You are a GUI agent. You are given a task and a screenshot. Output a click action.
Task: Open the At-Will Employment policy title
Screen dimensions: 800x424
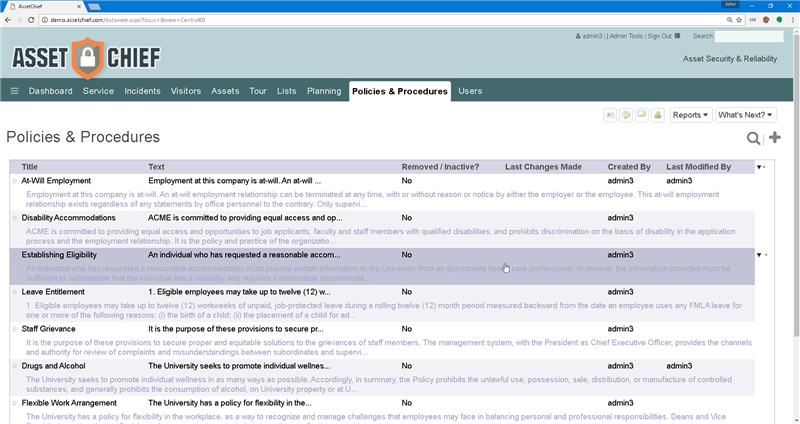click(x=56, y=181)
